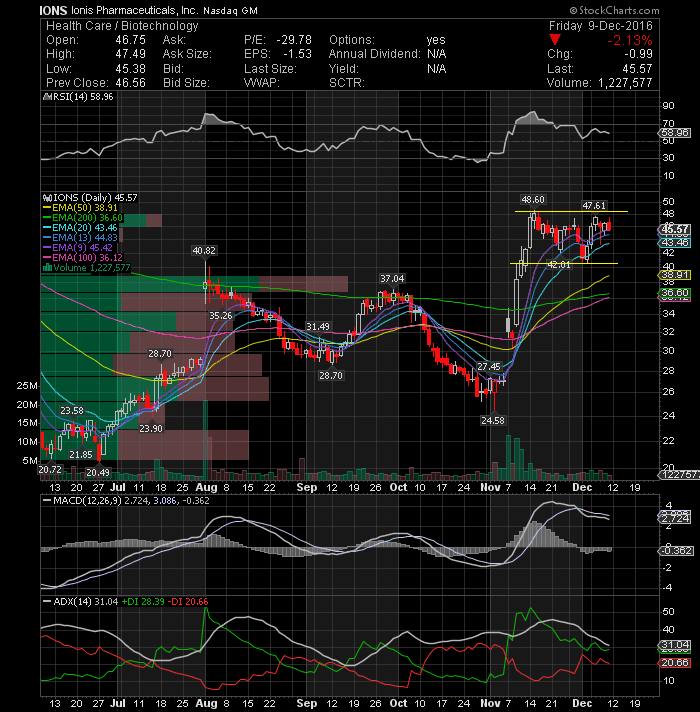Click the 42.01 support level label
This screenshot has width=700, height=712.
(558, 265)
